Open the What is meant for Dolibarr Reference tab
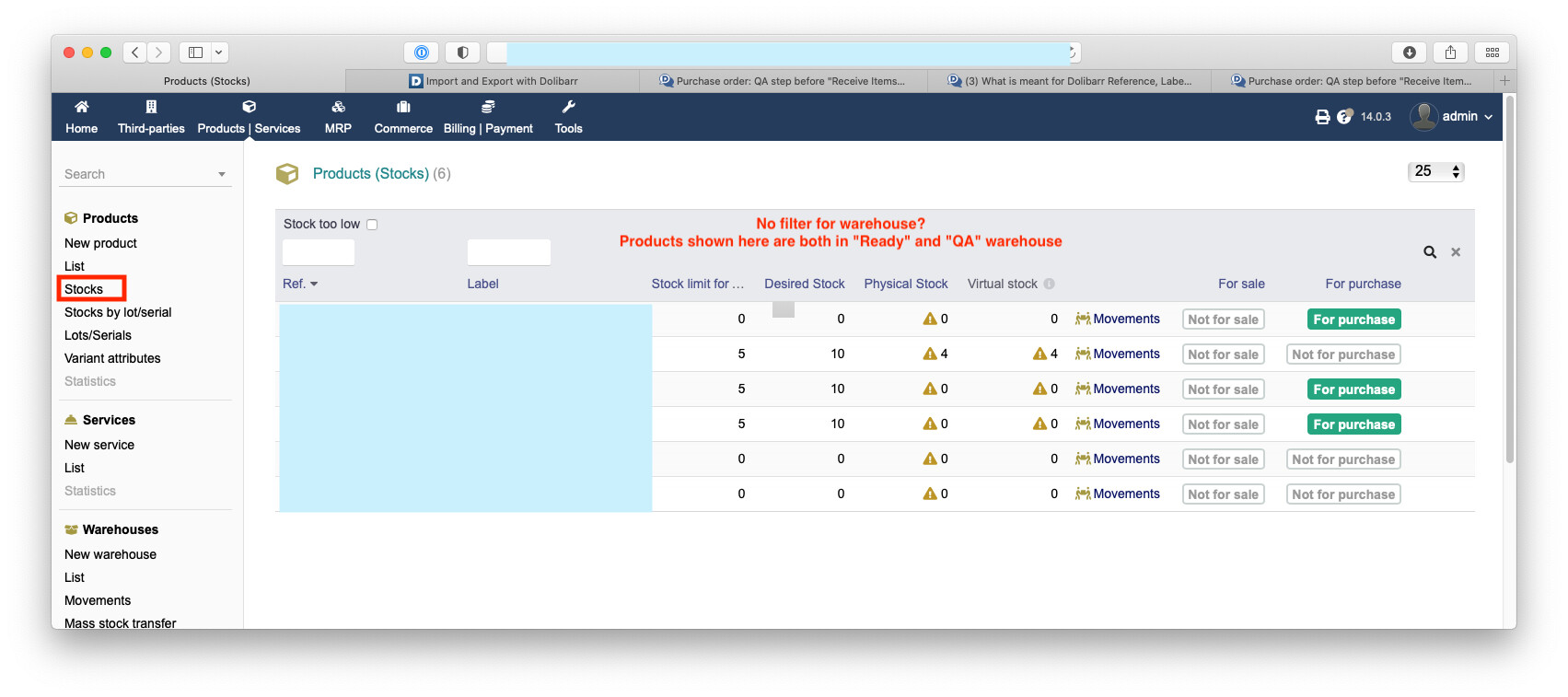Viewport: 1568px width, 697px height. tap(1069, 81)
